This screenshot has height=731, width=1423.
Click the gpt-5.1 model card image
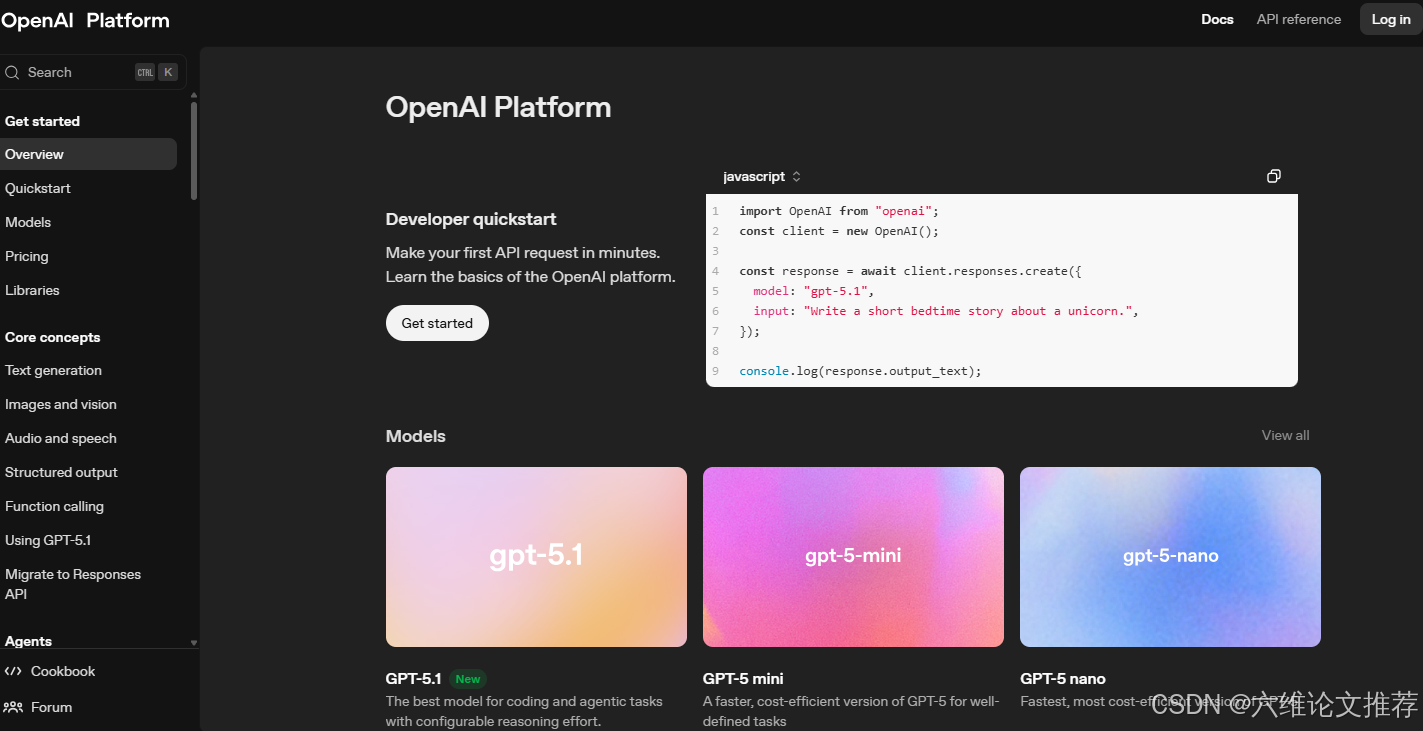click(x=536, y=557)
